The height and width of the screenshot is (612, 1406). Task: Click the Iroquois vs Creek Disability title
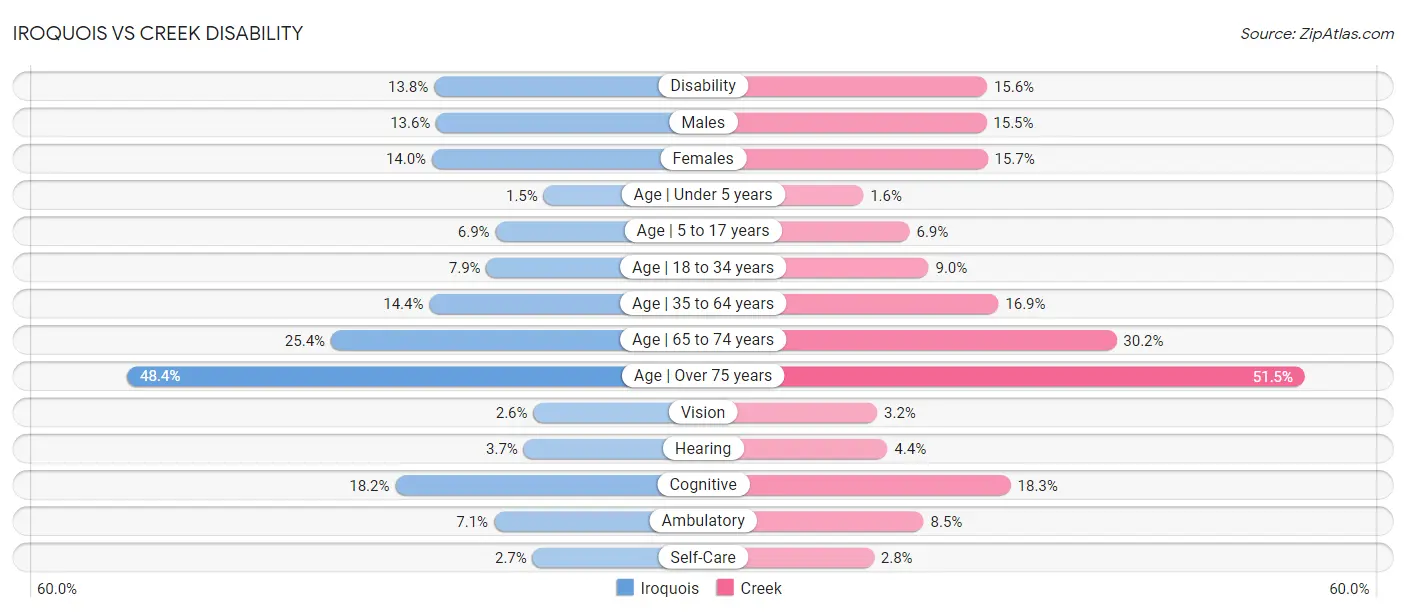158,33
